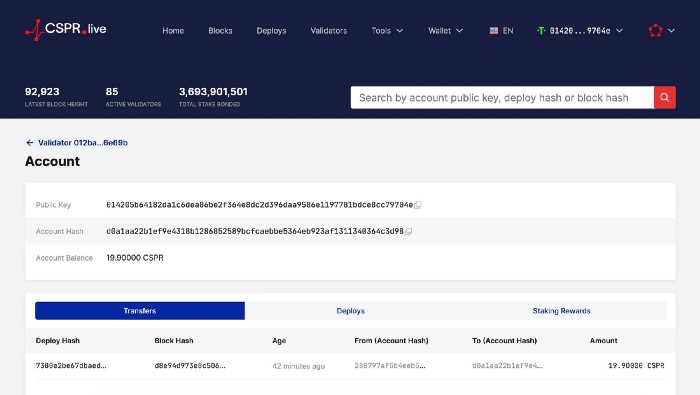Switch to the Deploys tab
This screenshot has height=395, width=700.
point(350,311)
